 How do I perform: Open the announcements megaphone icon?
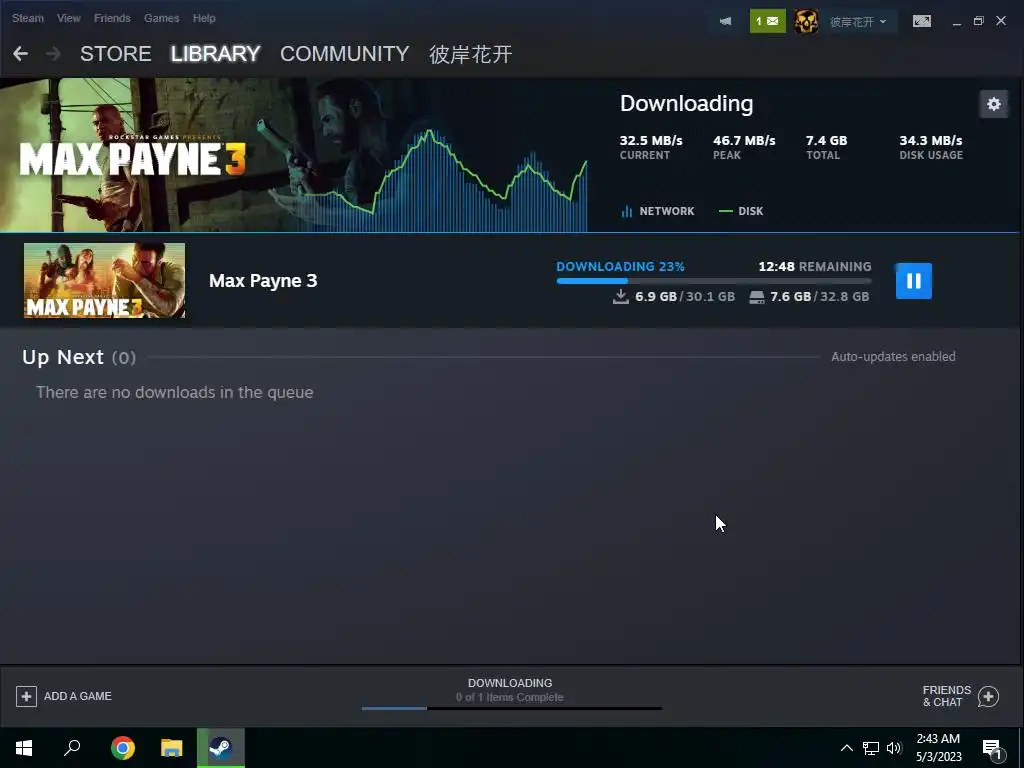726,21
